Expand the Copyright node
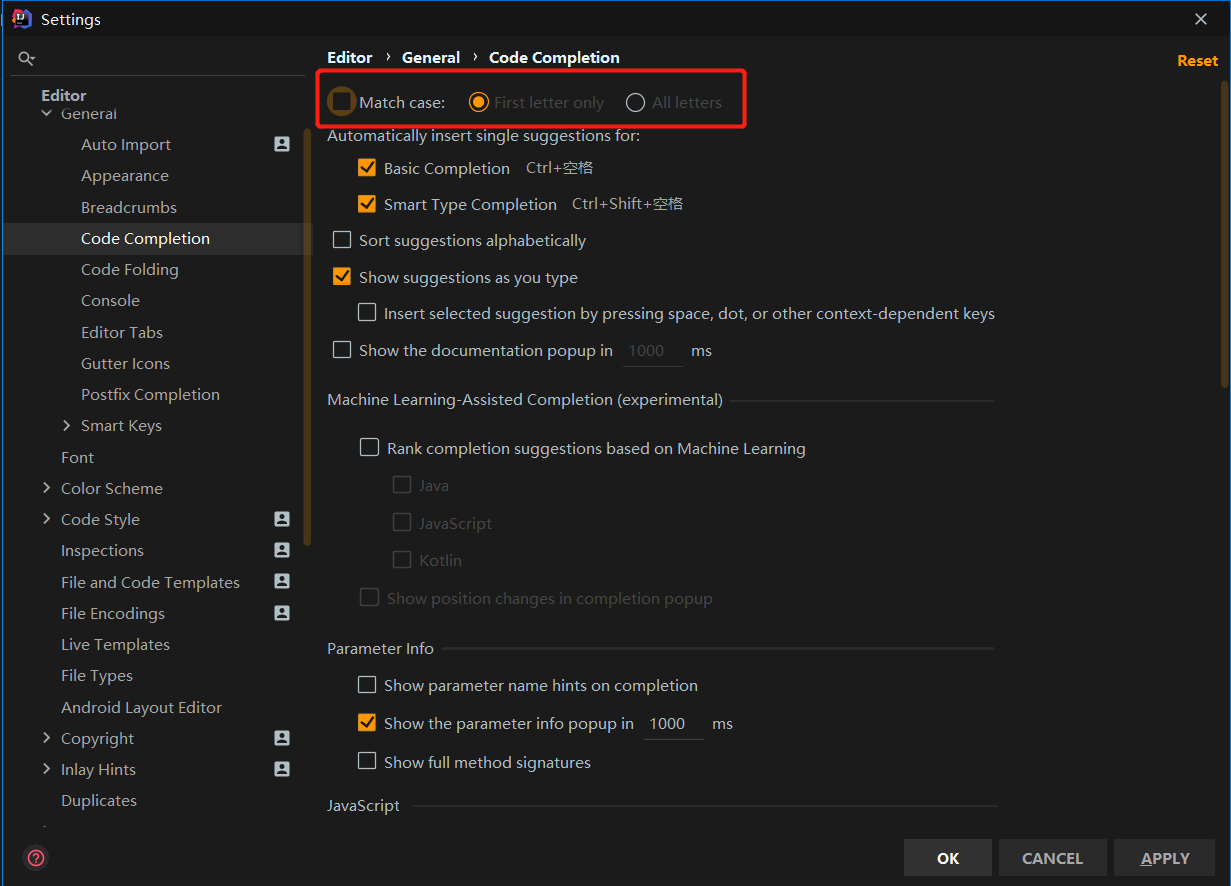The width and height of the screenshot is (1231, 886). (46, 738)
